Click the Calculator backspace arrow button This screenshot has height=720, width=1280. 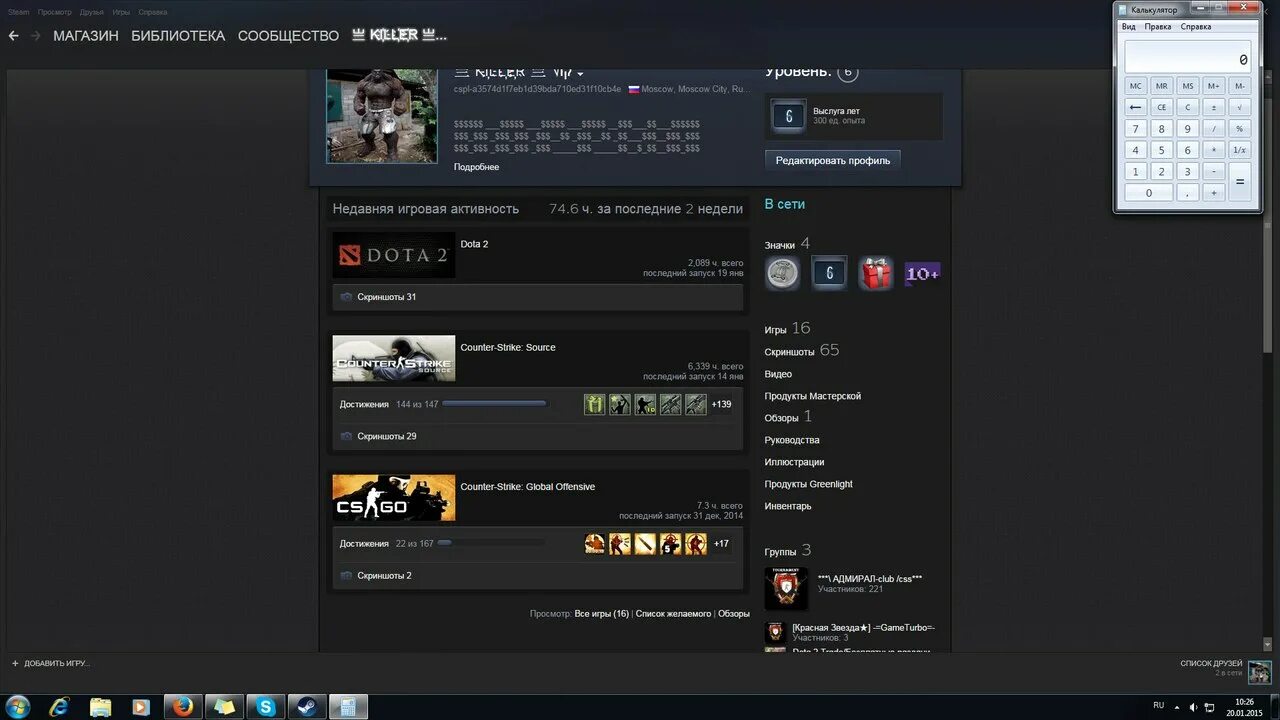tap(1136, 107)
